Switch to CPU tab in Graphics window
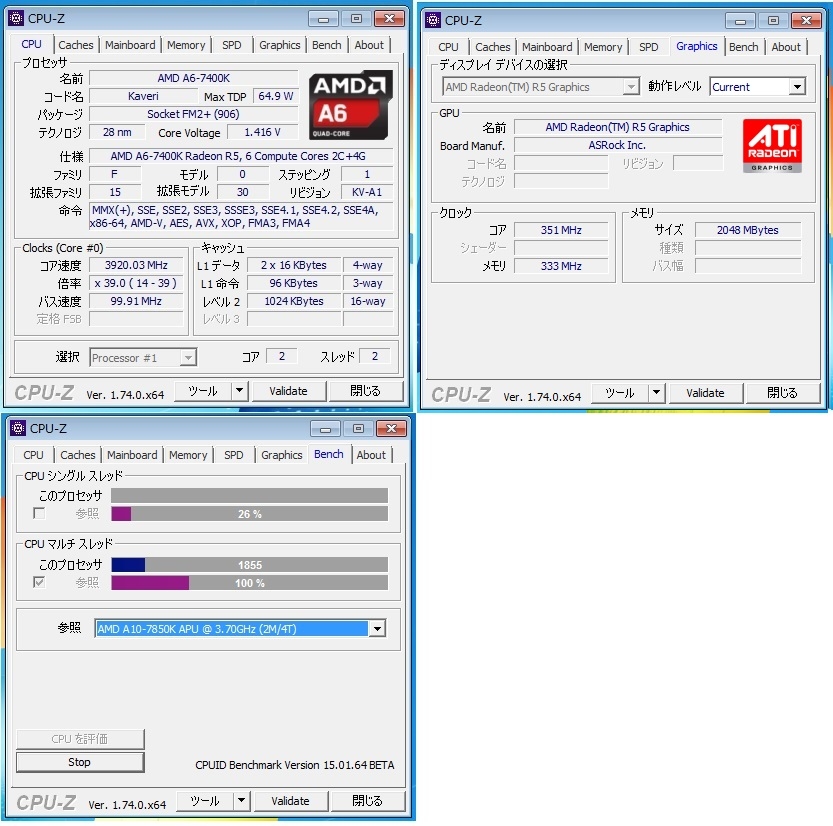The height and width of the screenshot is (826, 833). (x=448, y=47)
